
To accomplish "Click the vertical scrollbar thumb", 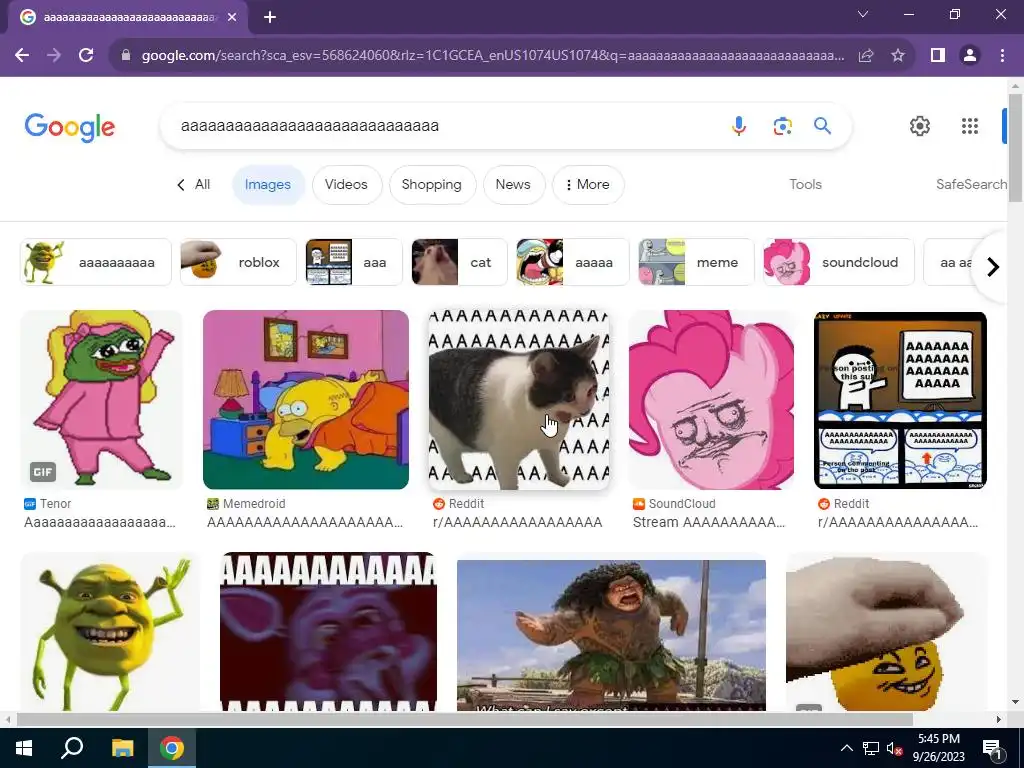I will (x=1015, y=148).
